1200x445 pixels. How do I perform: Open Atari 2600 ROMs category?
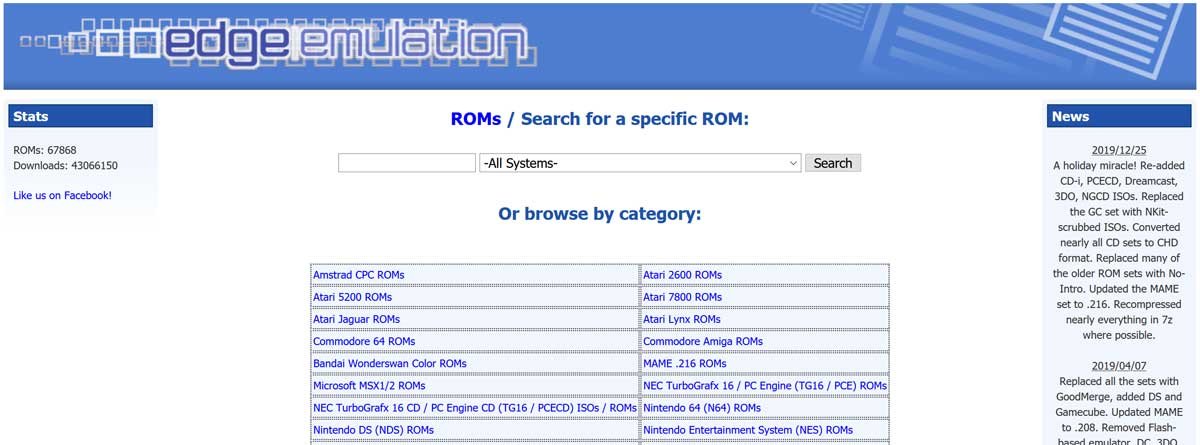coord(682,275)
